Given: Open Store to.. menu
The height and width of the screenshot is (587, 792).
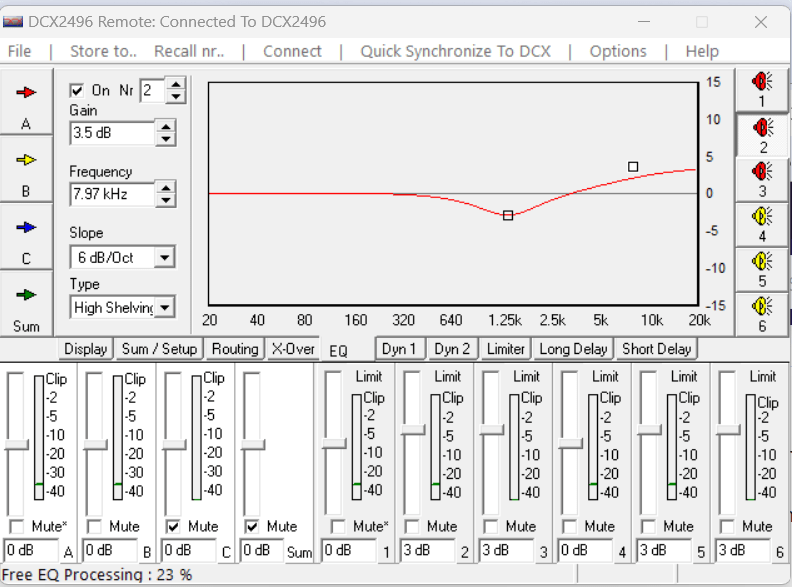Looking at the screenshot, I should [104, 51].
